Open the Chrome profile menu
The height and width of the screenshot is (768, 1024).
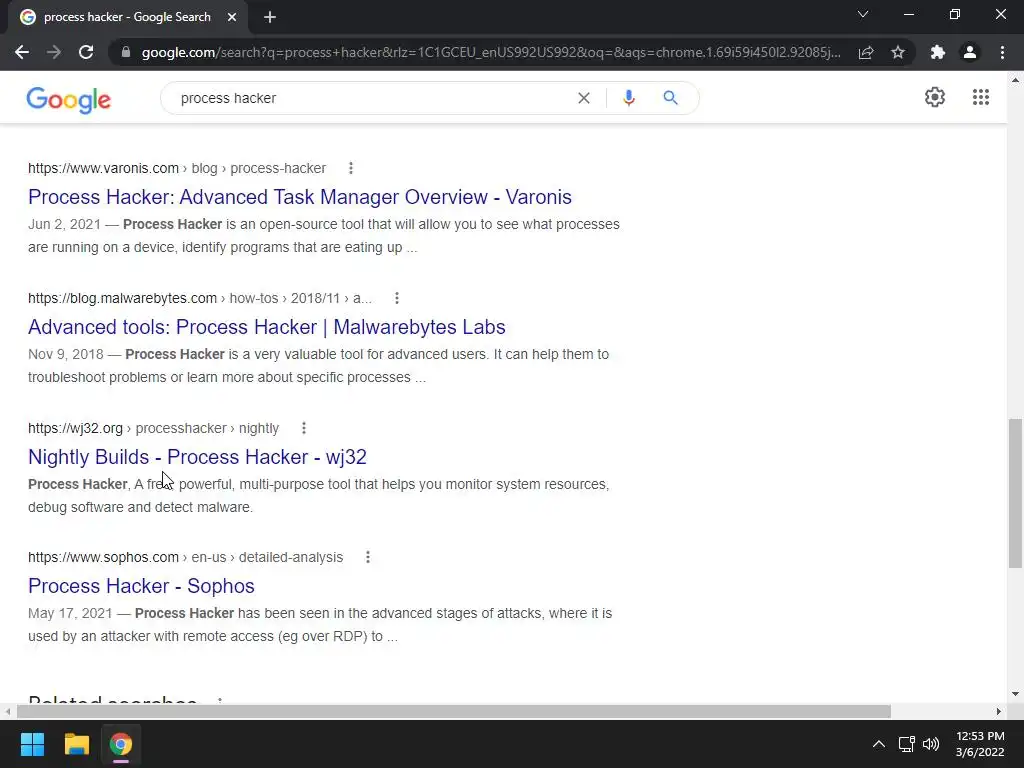pyautogui.click(x=970, y=52)
